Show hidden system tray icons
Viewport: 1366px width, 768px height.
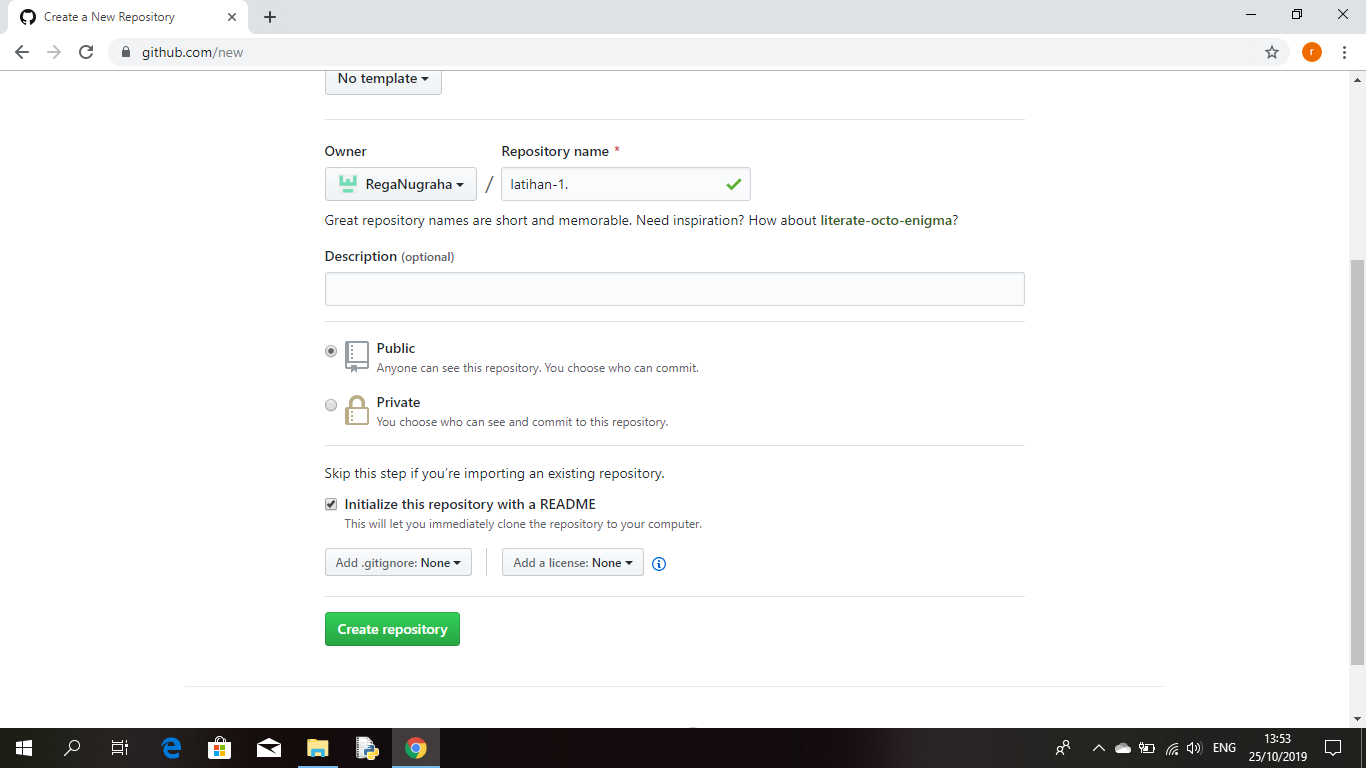click(x=1098, y=748)
